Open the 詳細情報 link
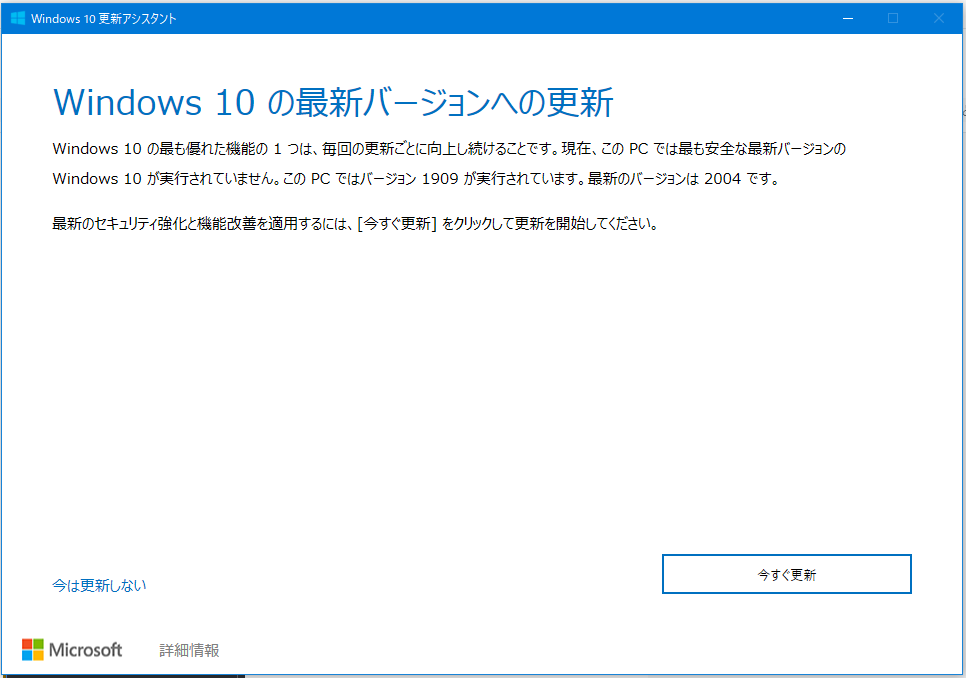The height and width of the screenshot is (678, 966). click(x=189, y=650)
